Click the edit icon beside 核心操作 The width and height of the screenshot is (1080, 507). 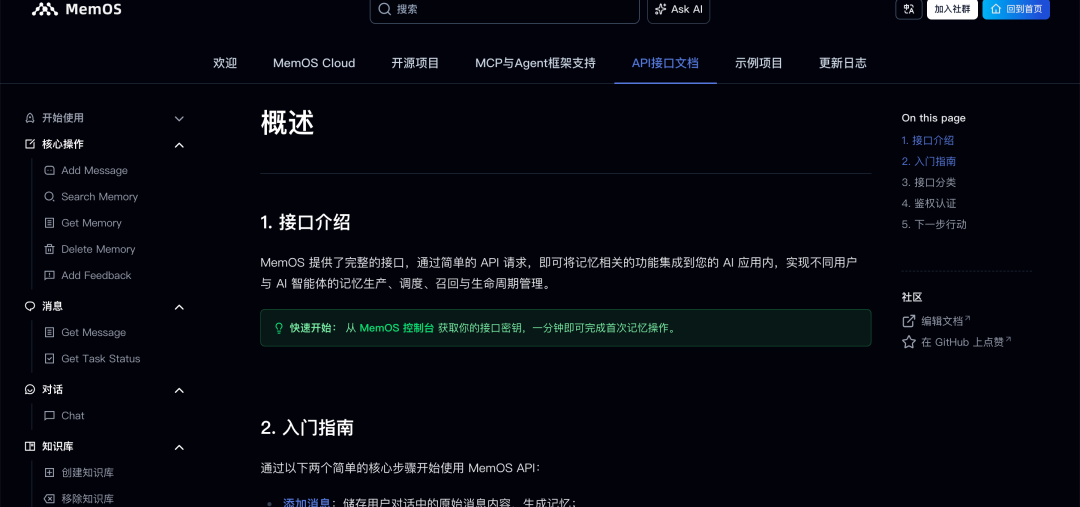[30, 144]
